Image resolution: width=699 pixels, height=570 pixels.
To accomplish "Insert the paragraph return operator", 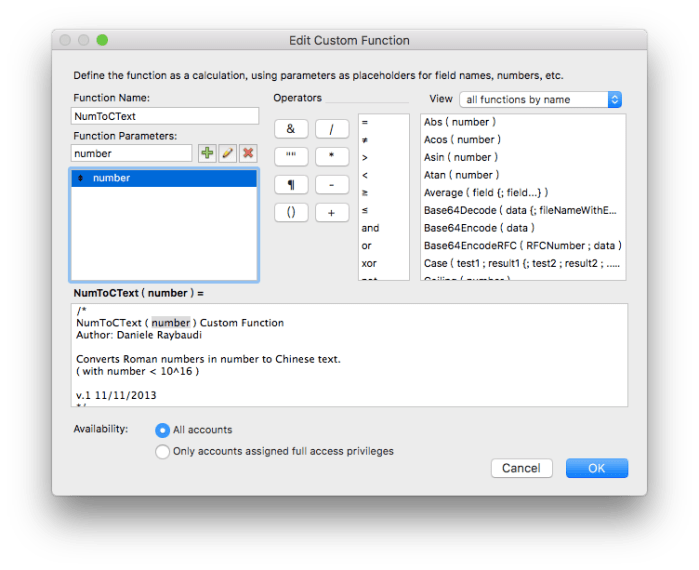I will coord(291,185).
